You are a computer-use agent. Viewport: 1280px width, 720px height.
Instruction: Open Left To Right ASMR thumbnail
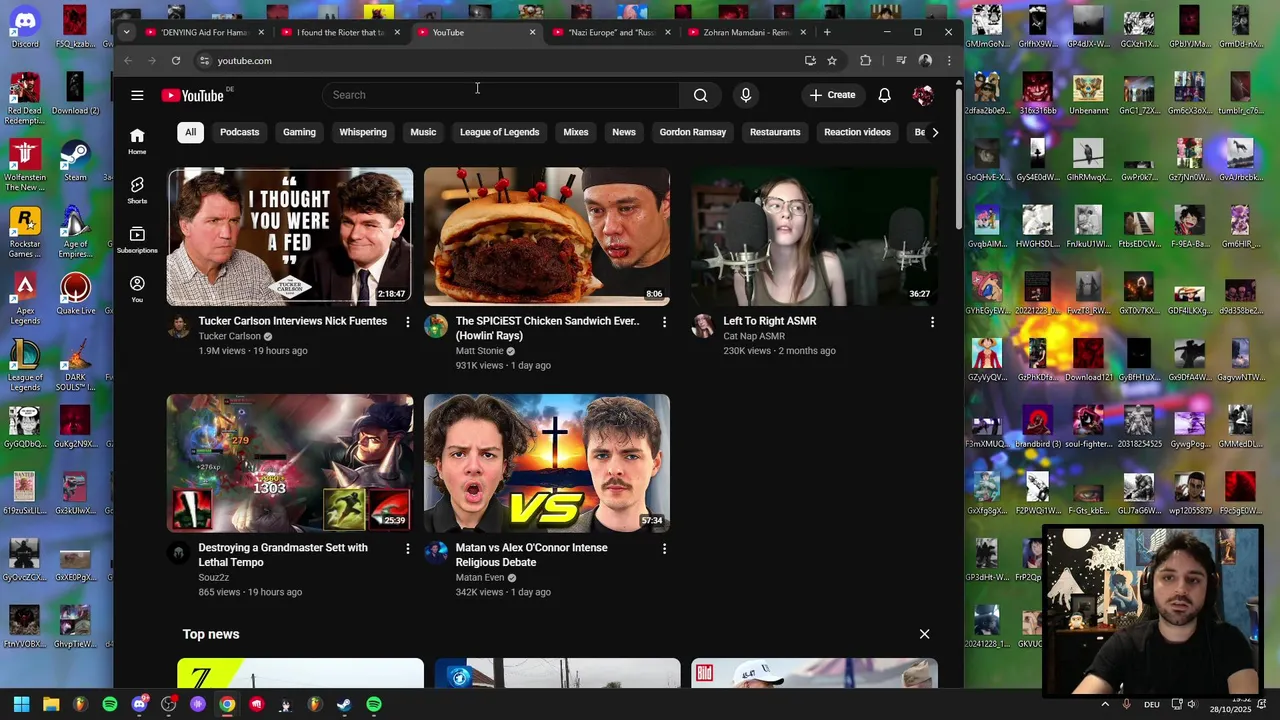pos(814,236)
